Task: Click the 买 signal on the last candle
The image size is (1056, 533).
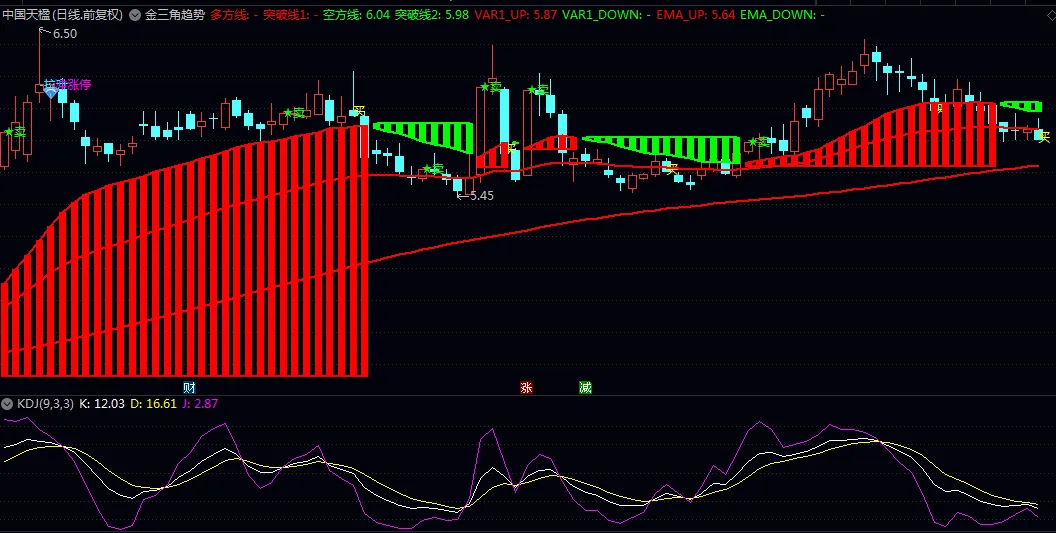Action: coord(1045,137)
